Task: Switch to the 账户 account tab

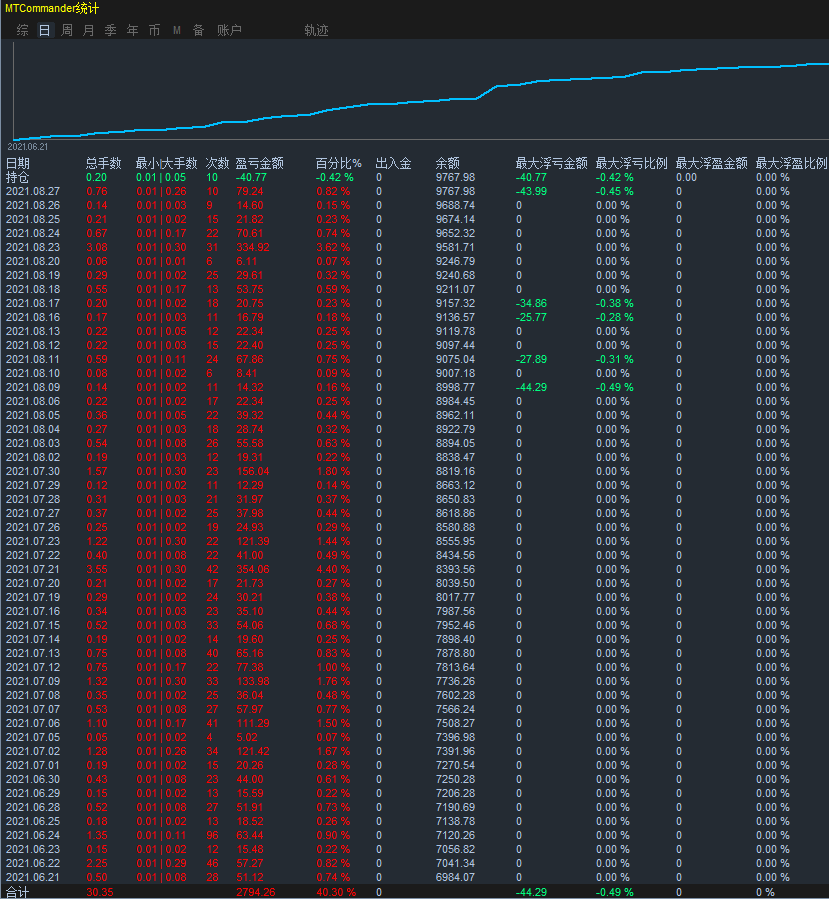Action: [229, 30]
